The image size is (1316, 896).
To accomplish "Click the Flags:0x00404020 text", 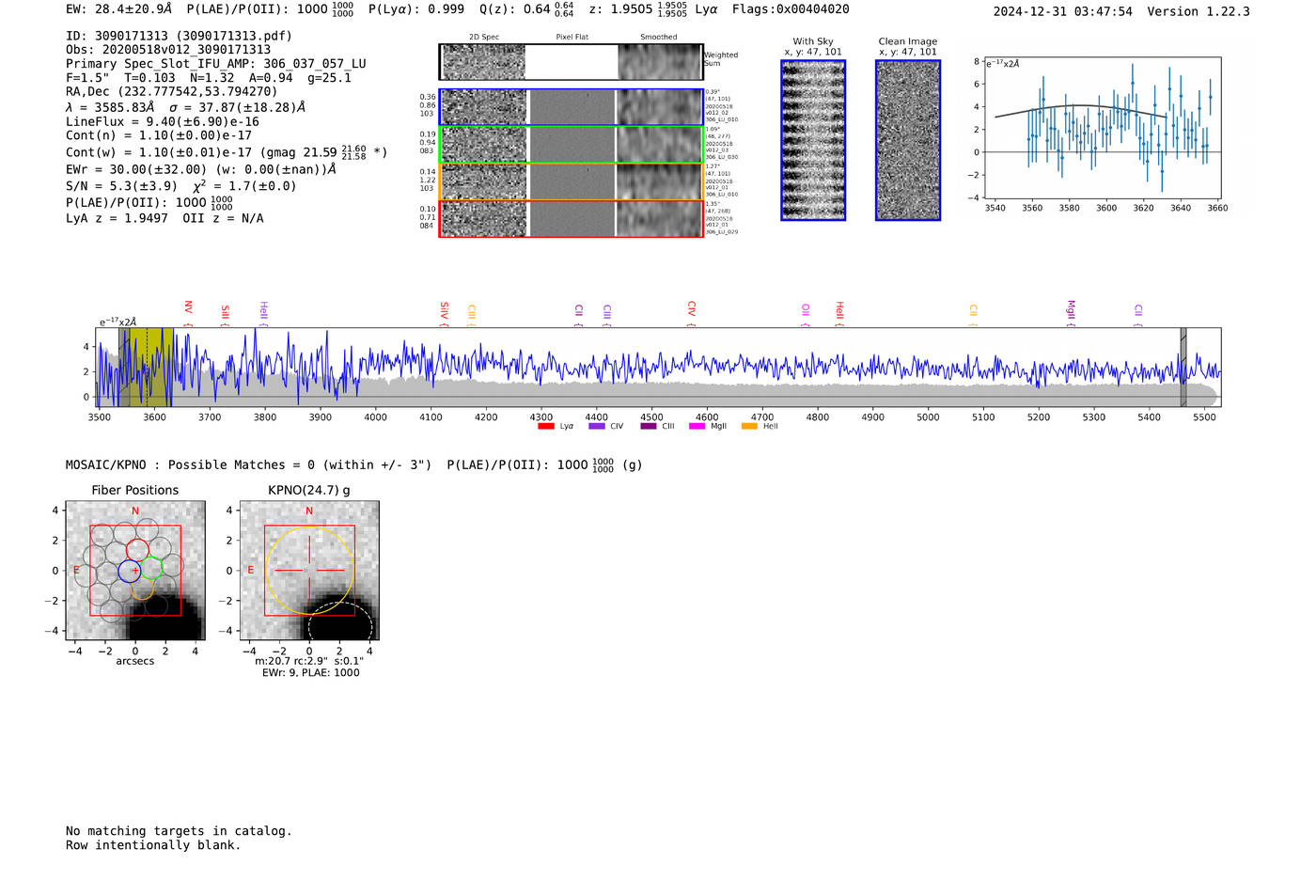I will click(x=791, y=9).
